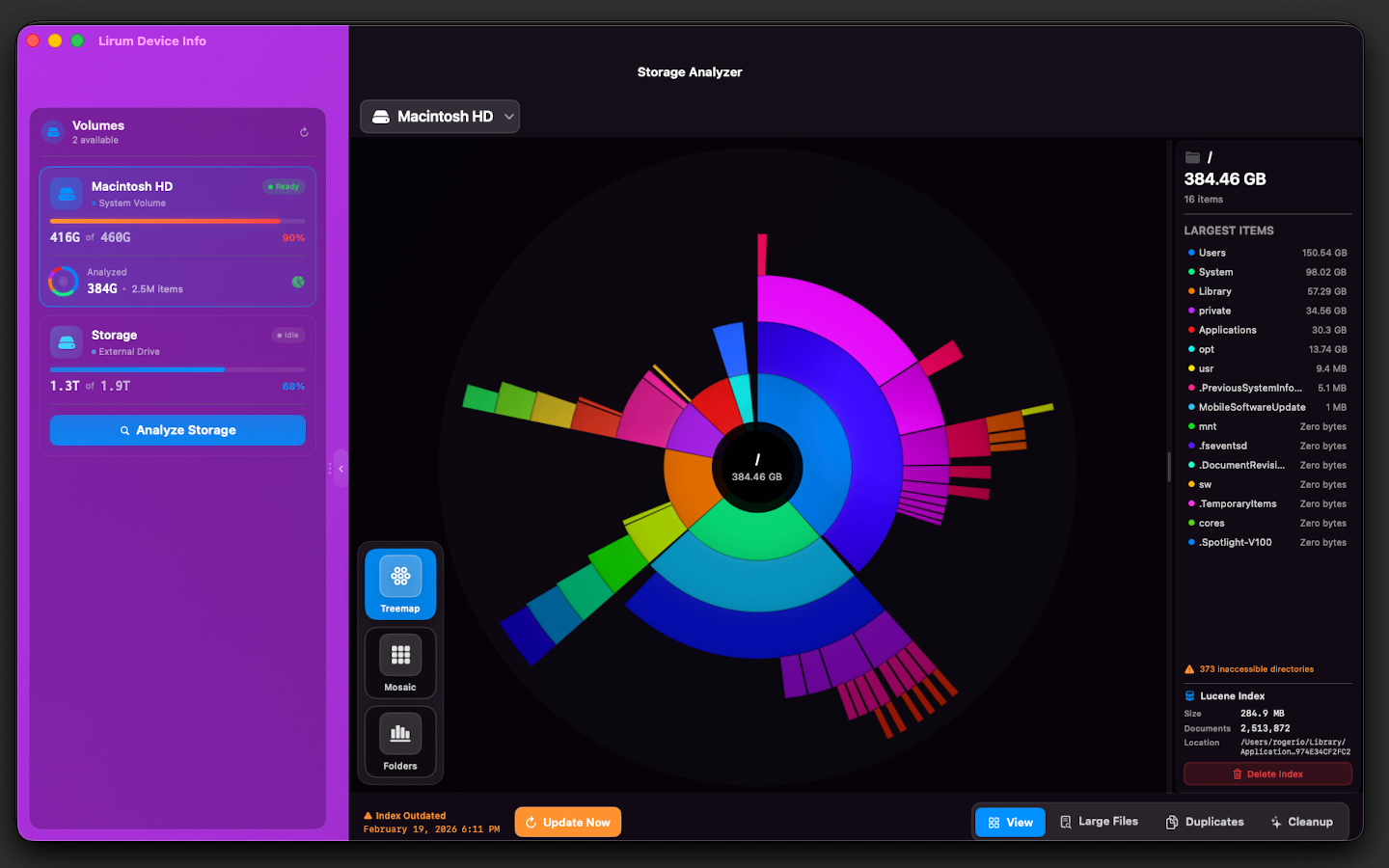
Task: Collapse the sidebar with the chevron handle
Action: [340, 469]
